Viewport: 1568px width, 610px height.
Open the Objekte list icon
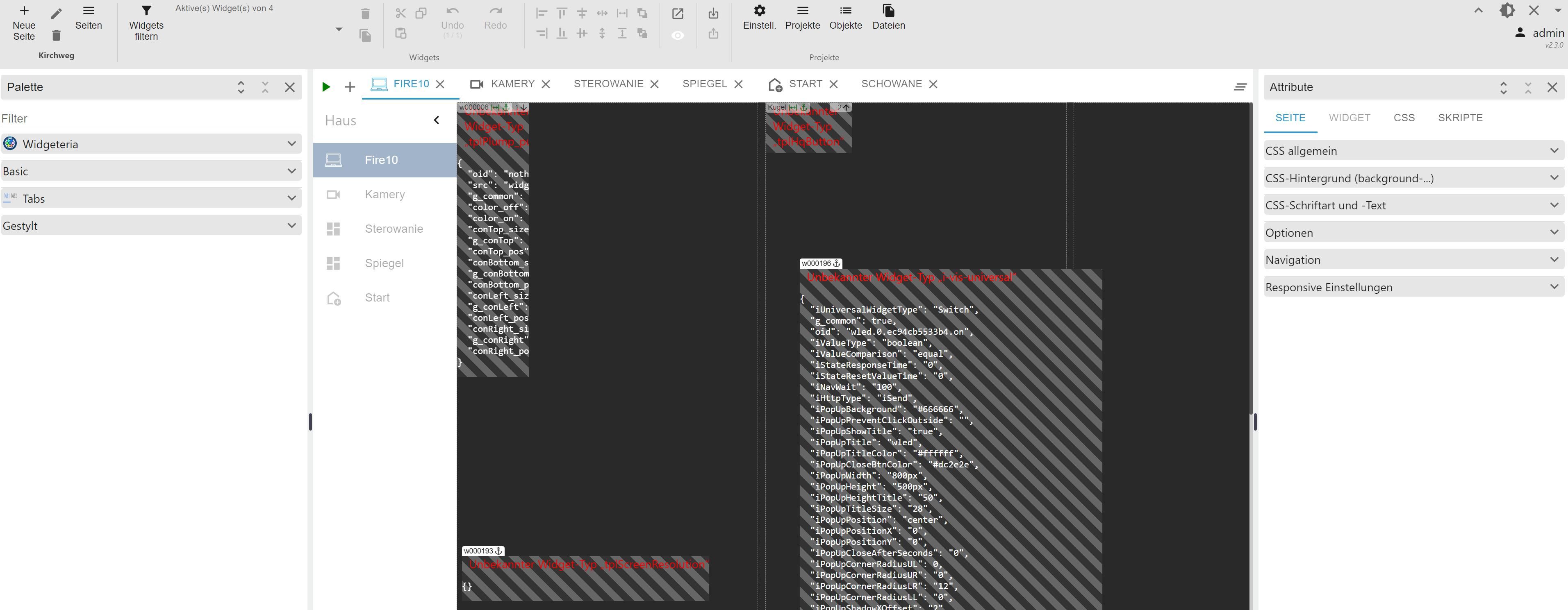tap(845, 11)
